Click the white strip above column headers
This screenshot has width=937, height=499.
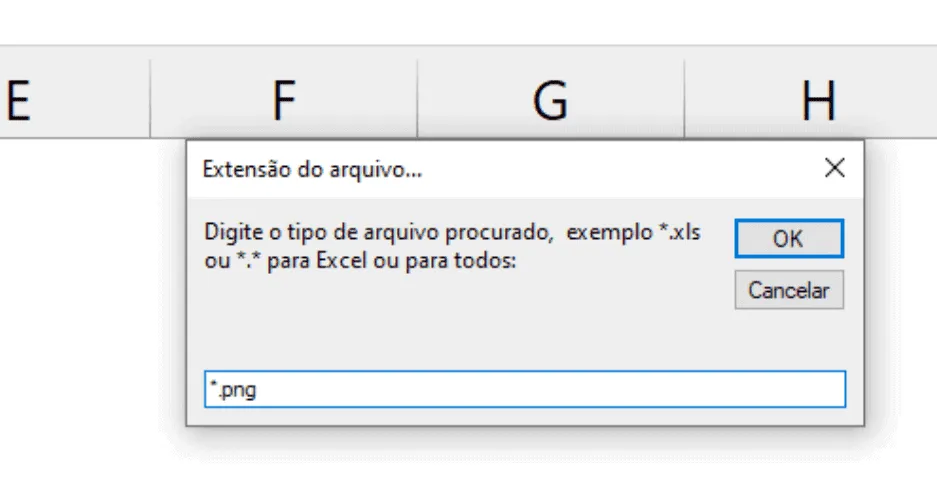(x=468, y=22)
